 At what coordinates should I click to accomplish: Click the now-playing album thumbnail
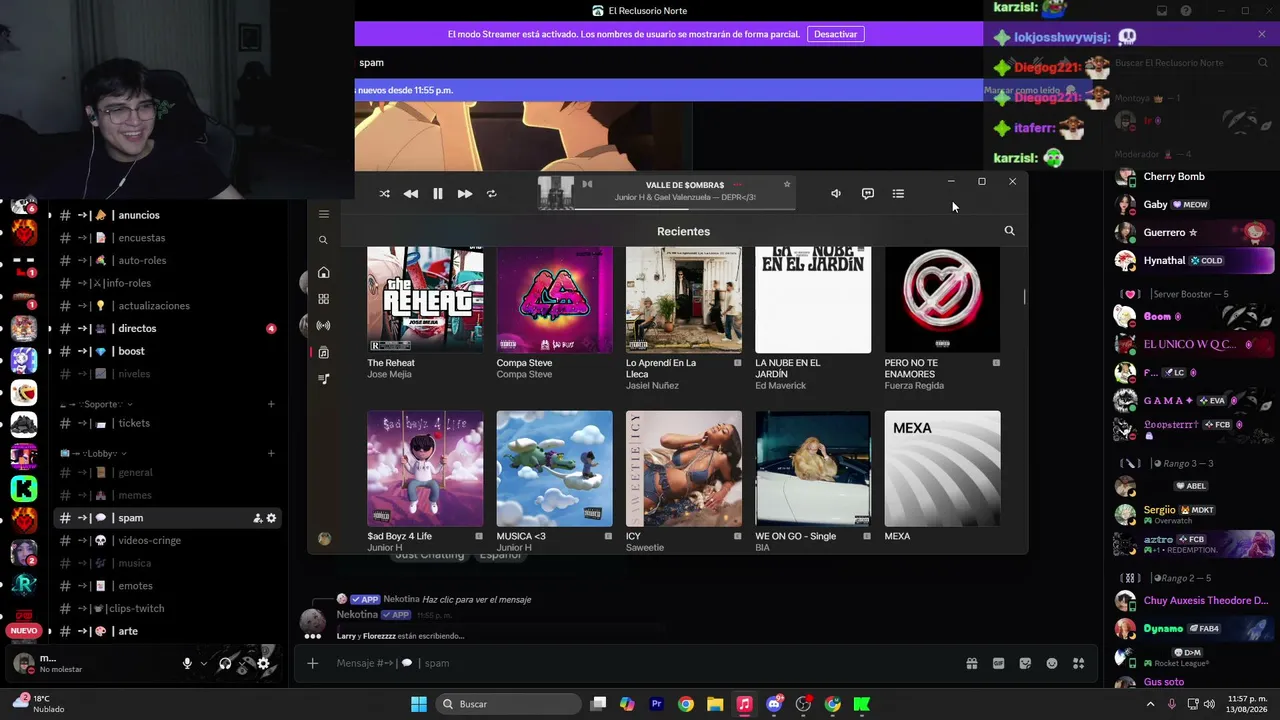pos(556,193)
